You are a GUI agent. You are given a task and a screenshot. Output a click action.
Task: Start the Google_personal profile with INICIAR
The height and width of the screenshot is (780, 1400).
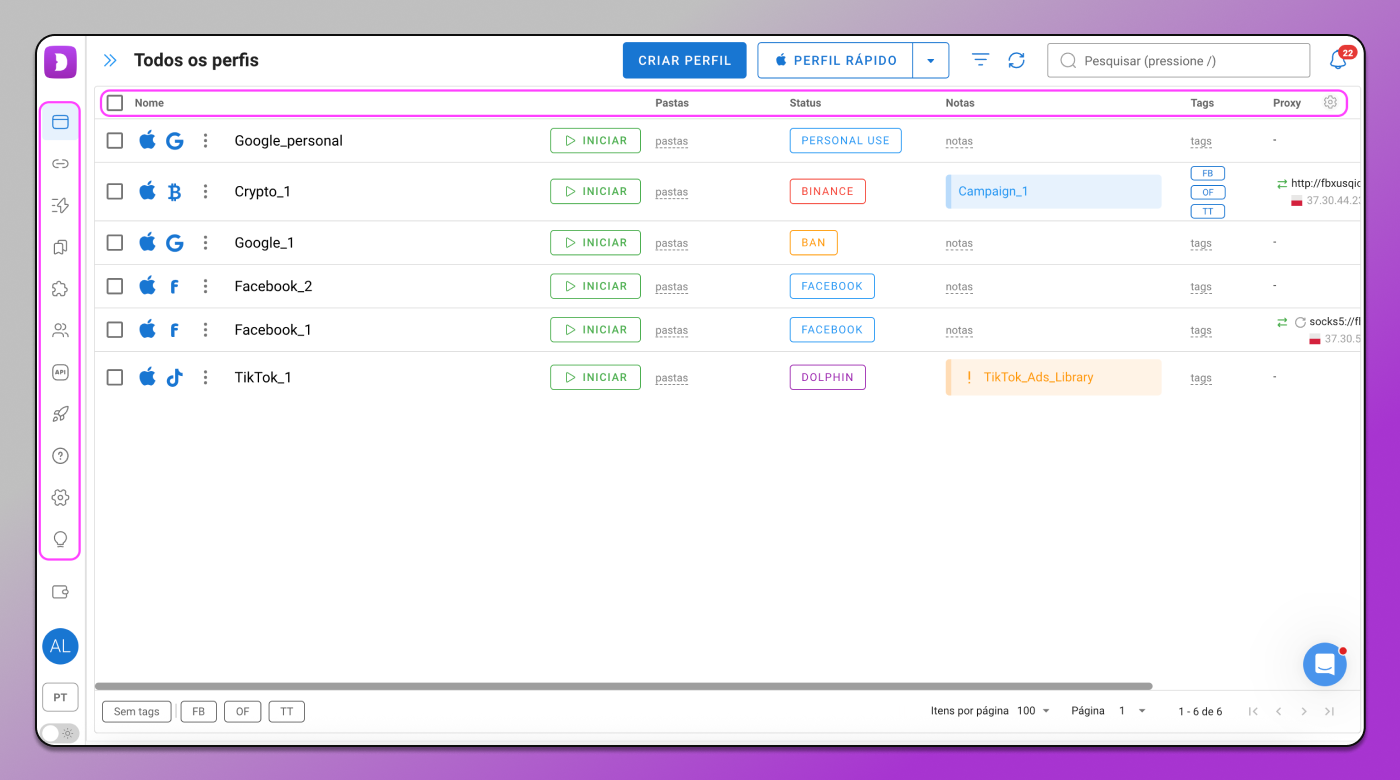coord(595,141)
